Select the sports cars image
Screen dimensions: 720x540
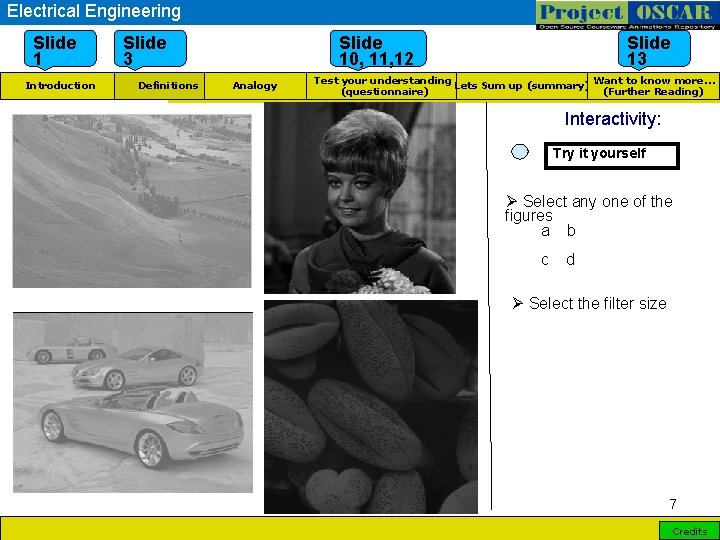(x=133, y=402)
